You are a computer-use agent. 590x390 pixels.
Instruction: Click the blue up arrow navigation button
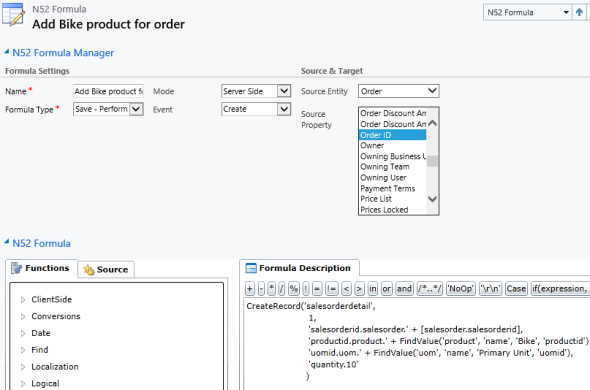pyautogui.click(x=579, y=12)
